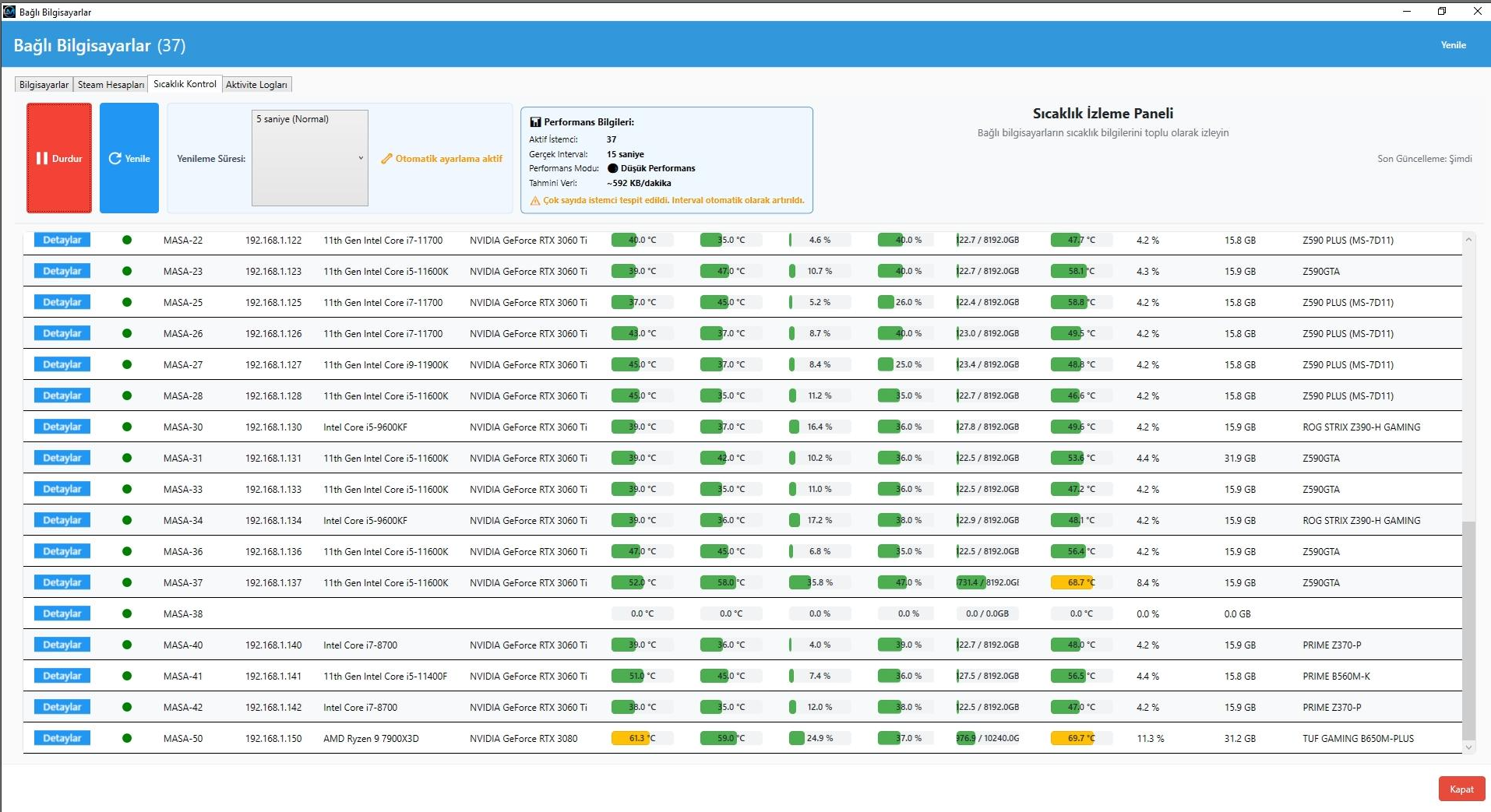Click the green status dot for MASA-38
Viewport: 1491px width, 812px height.
tap(127, 613)
